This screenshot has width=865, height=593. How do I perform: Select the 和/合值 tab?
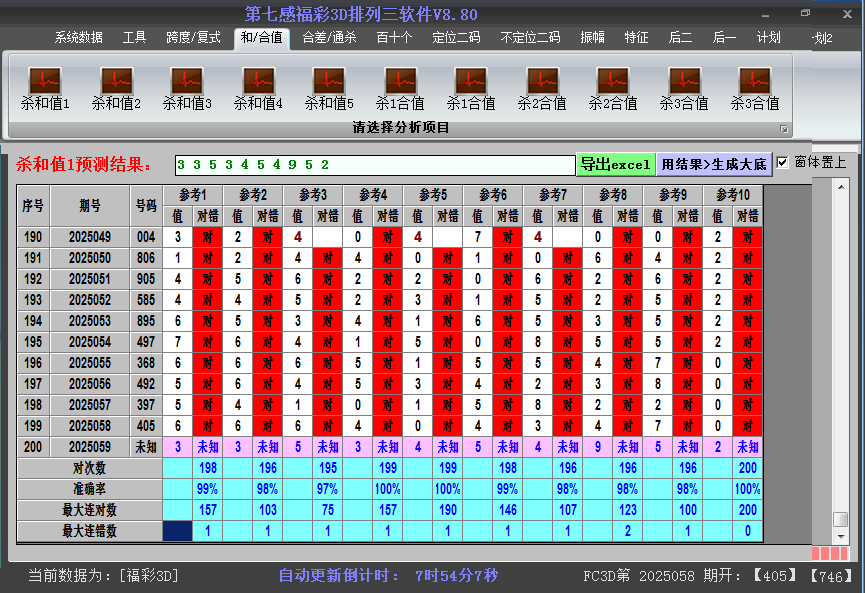pyautogui.click(x=261, y=38)
